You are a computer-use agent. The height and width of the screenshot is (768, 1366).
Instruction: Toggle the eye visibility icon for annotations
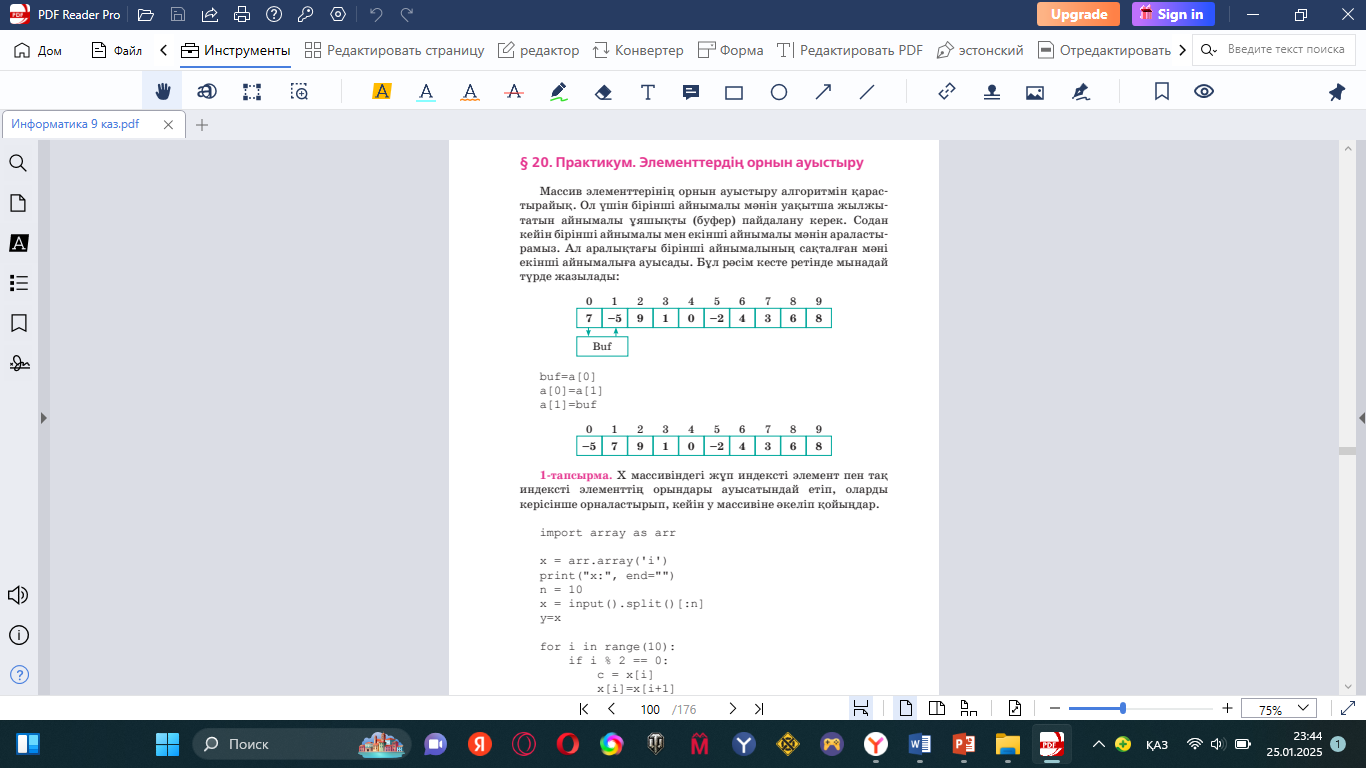pyautogui.click(x=1204, y=92)
